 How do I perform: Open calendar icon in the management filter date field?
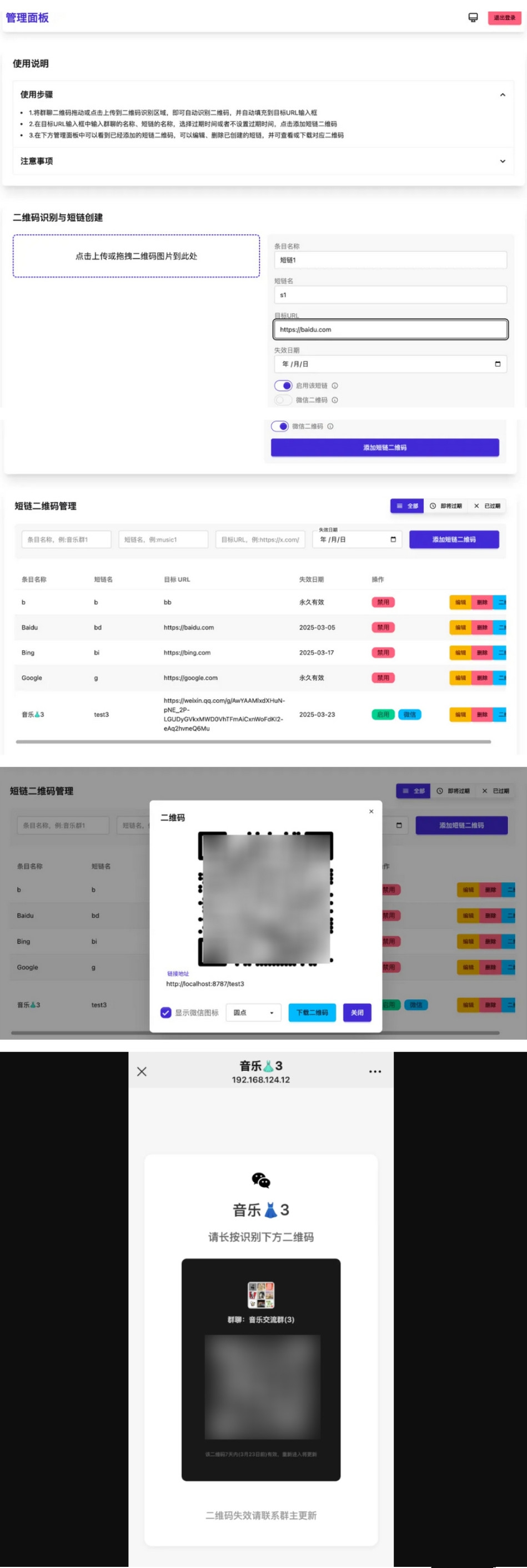[393, 539]
